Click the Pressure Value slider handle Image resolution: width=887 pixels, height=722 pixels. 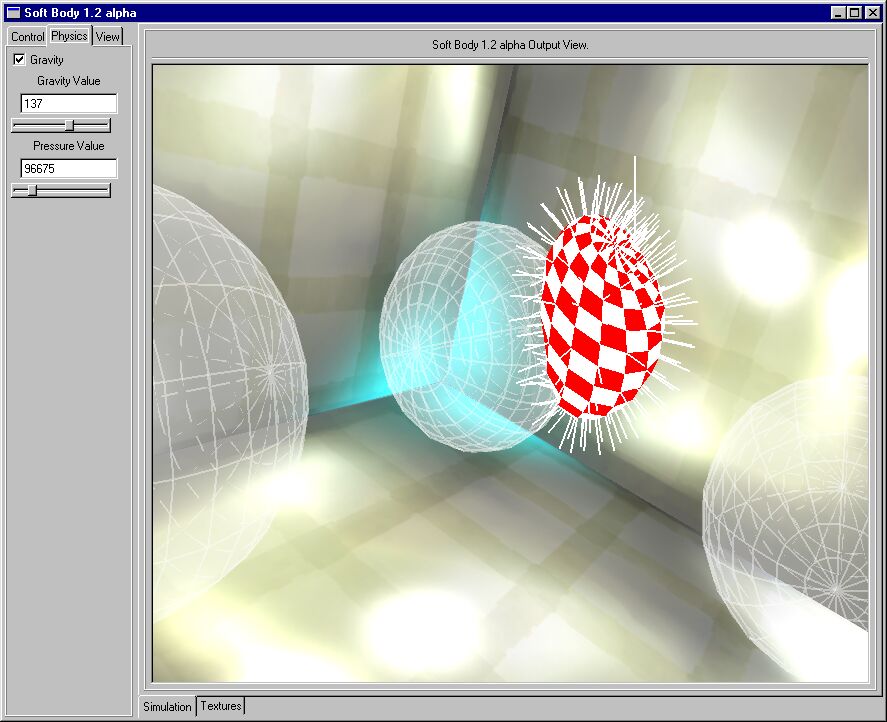pyautogui.click(x=31, y=190)
